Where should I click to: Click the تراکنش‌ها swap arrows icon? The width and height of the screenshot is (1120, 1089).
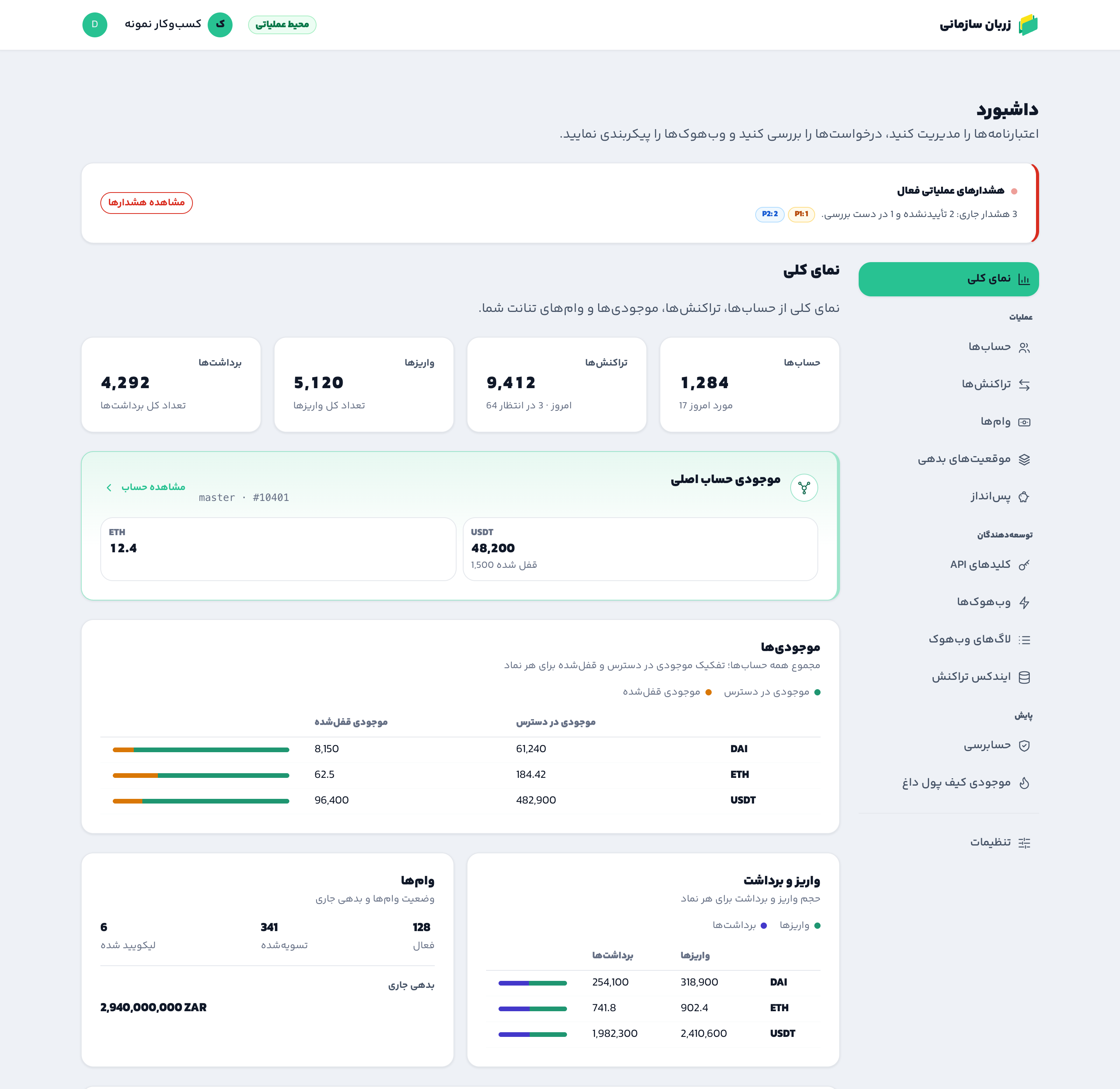[1024, 385]
